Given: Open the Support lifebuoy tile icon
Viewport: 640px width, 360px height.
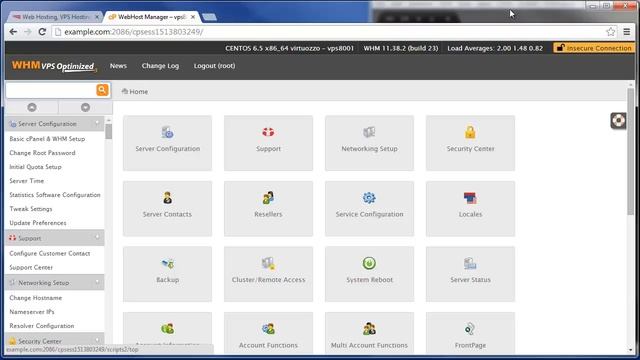Looking at the screenshot, I should (x=268, y=132).
